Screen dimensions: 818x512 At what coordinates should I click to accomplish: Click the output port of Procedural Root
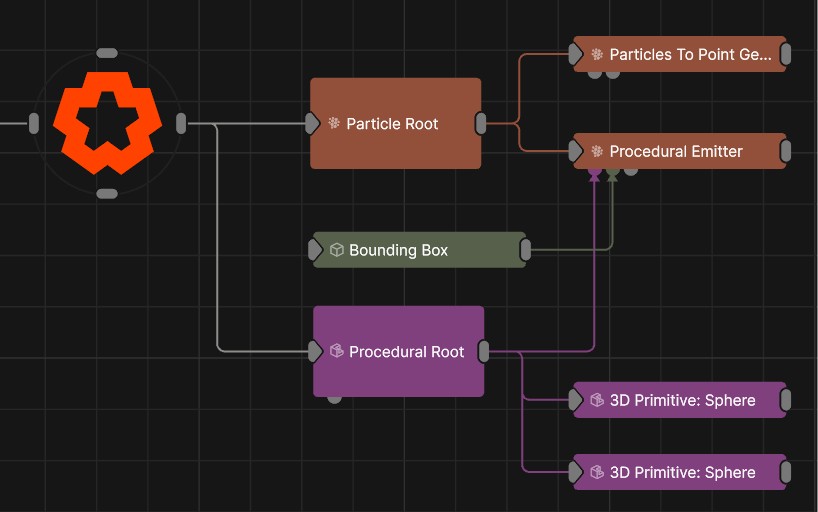click(x=484, y=351)
